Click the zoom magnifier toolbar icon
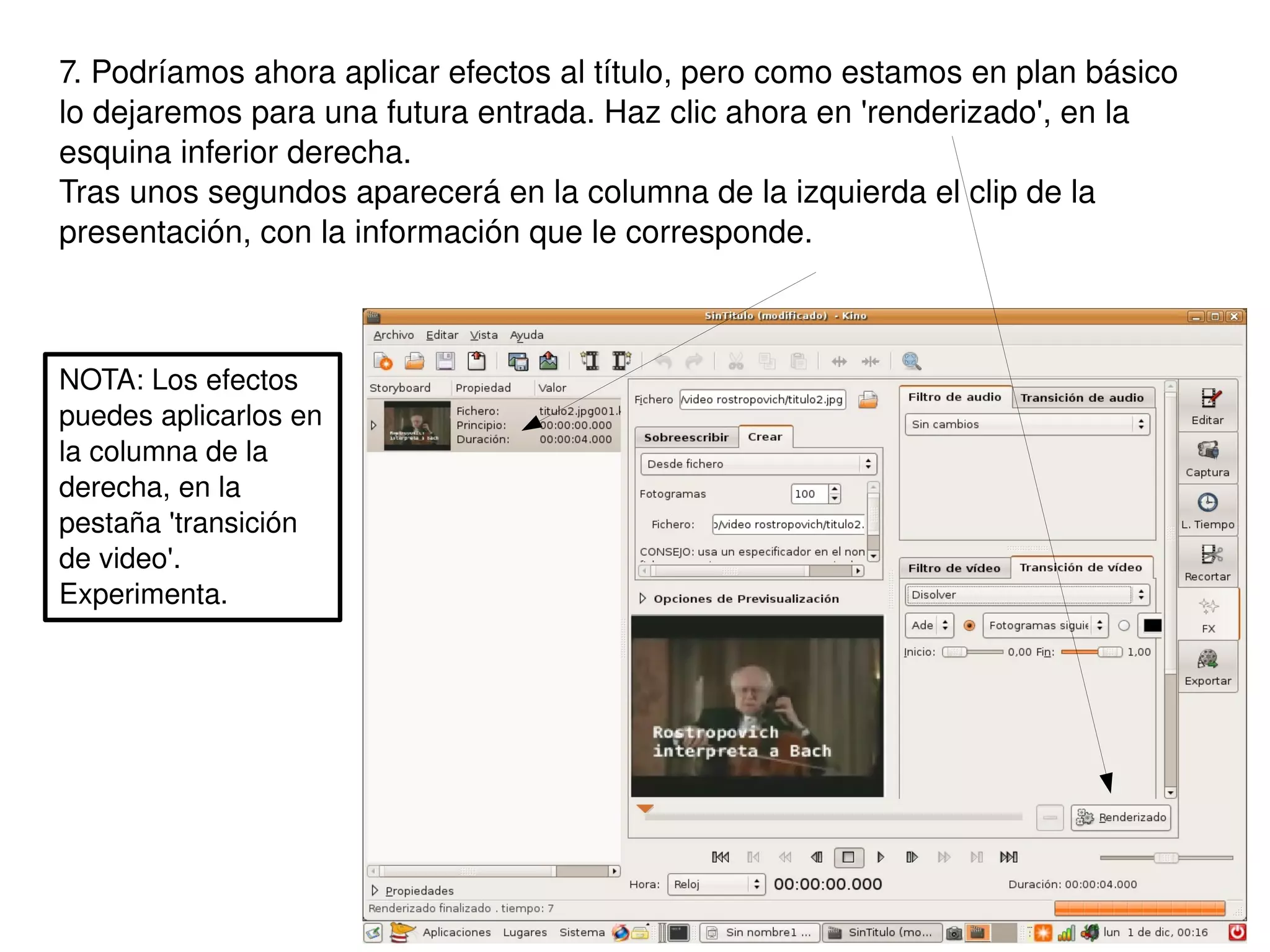The width and height of the screenshot is (1270, 952). coord(912,361)
